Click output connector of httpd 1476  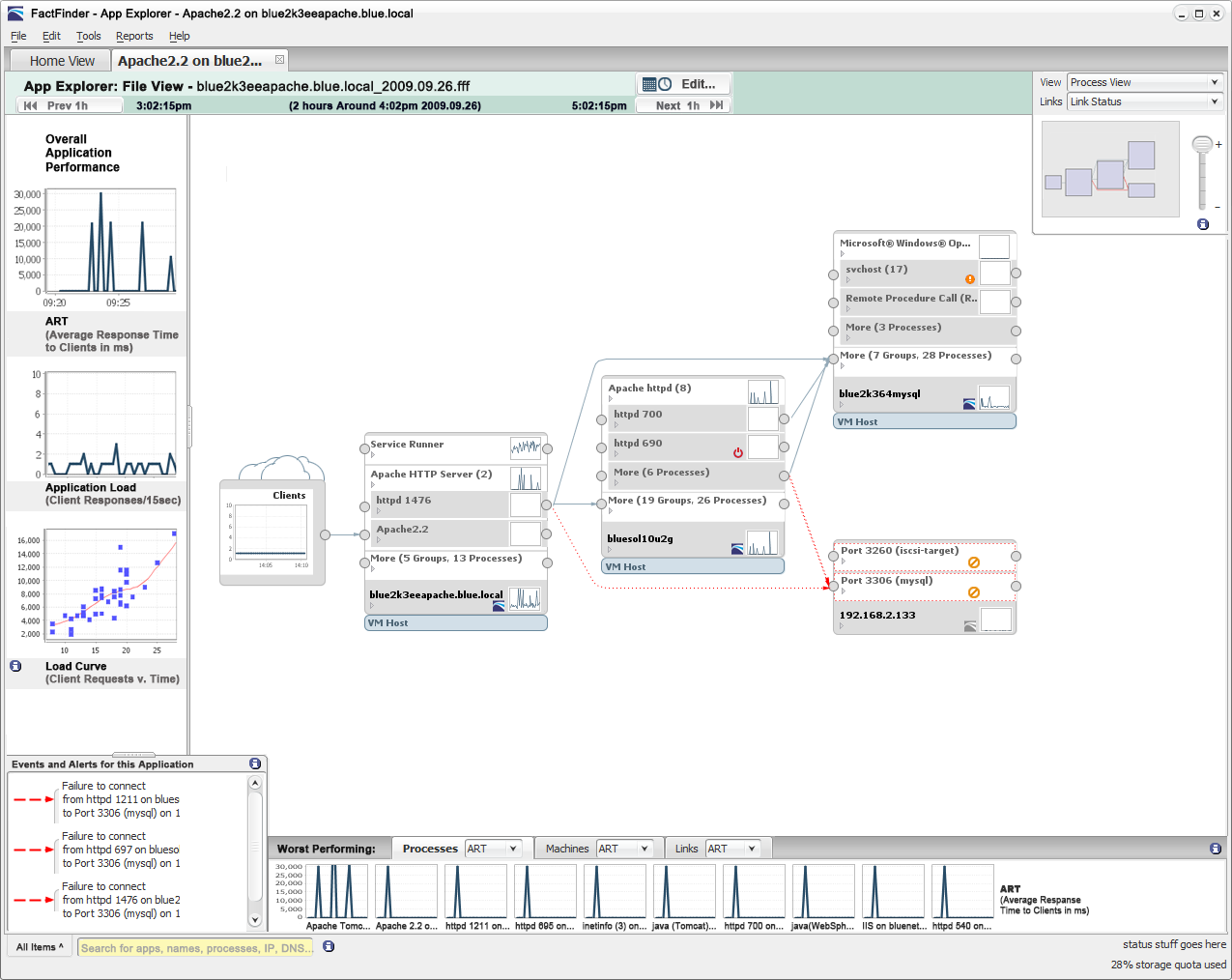click(547, 504)
